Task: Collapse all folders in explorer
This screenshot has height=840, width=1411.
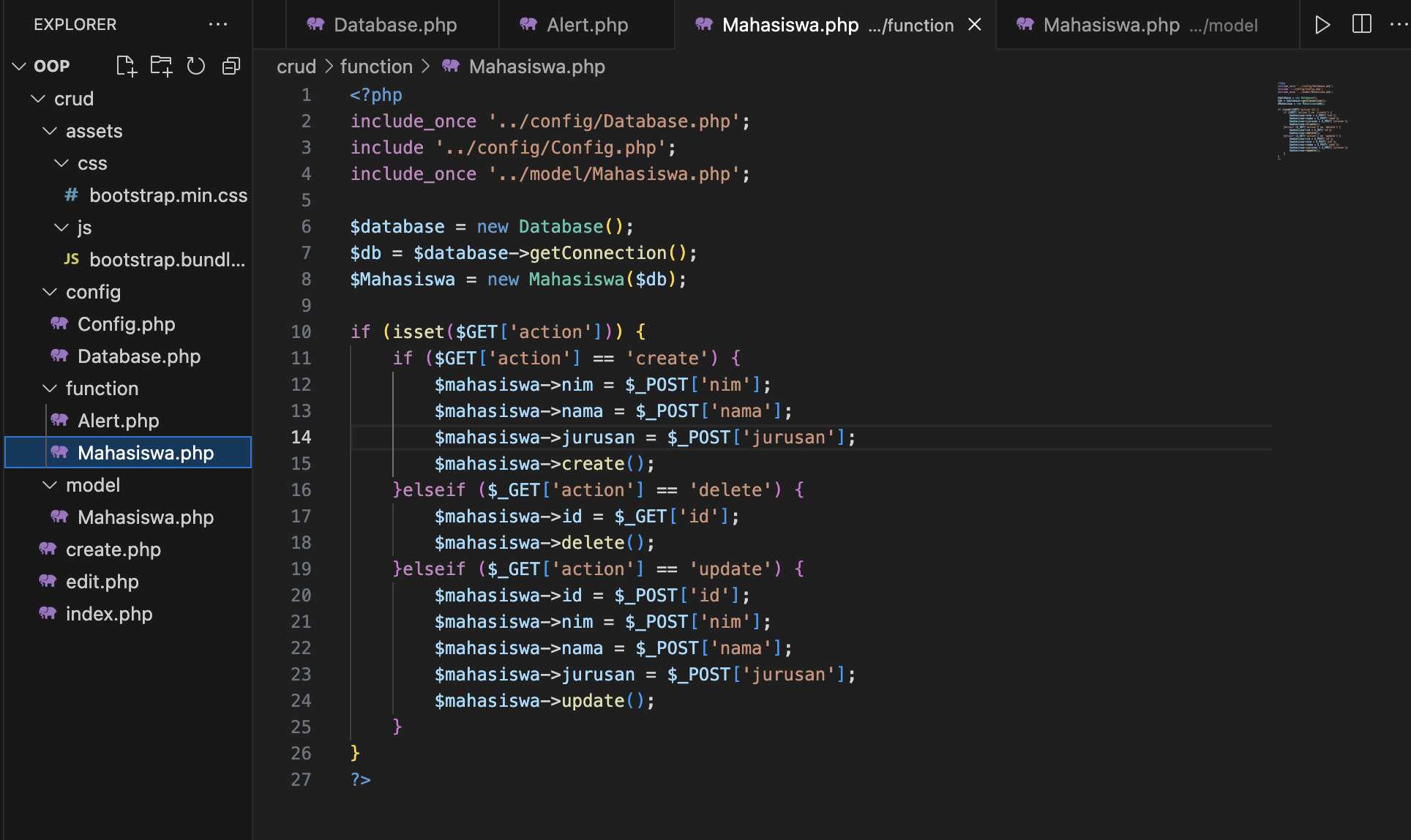Action: coord(231,67)
